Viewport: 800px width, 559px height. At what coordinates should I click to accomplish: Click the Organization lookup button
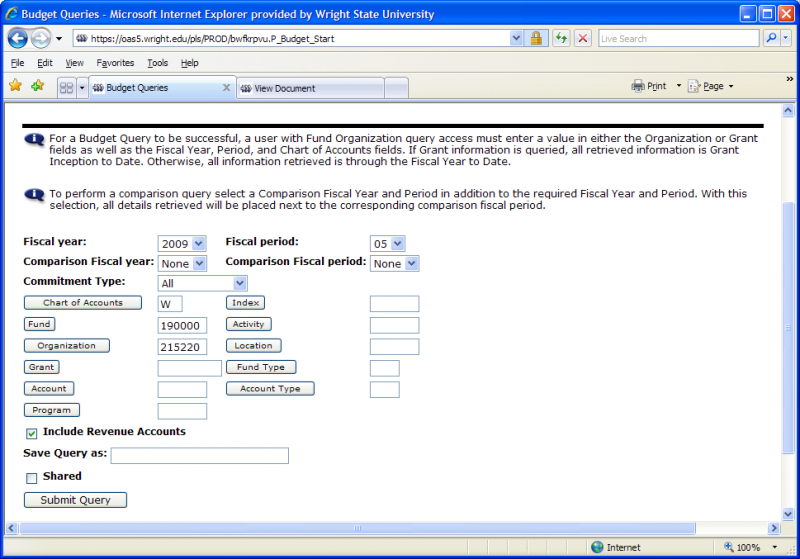[x=67, y=345]
